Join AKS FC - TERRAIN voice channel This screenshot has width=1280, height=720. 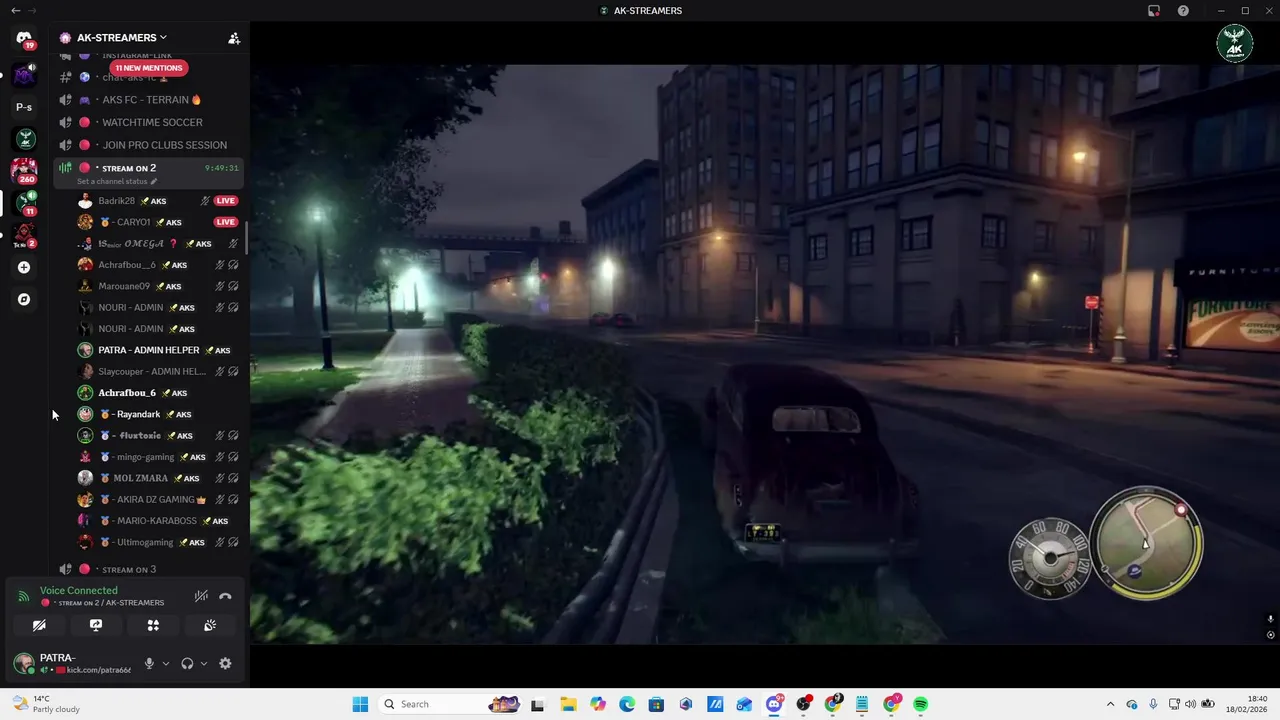pyautogui.click(x=148, y=100)
